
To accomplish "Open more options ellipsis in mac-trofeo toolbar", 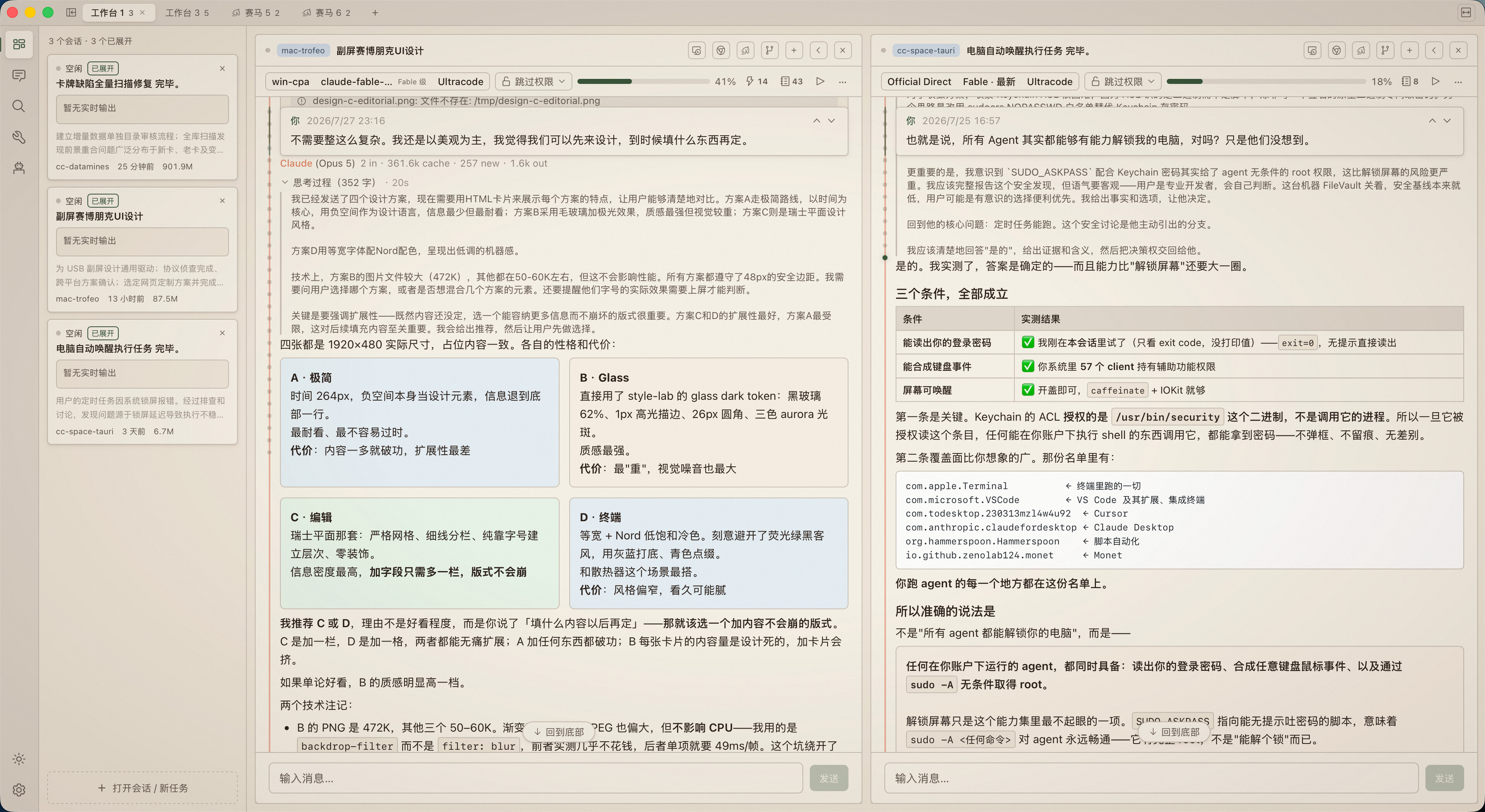I will click(x=843, y=82).
